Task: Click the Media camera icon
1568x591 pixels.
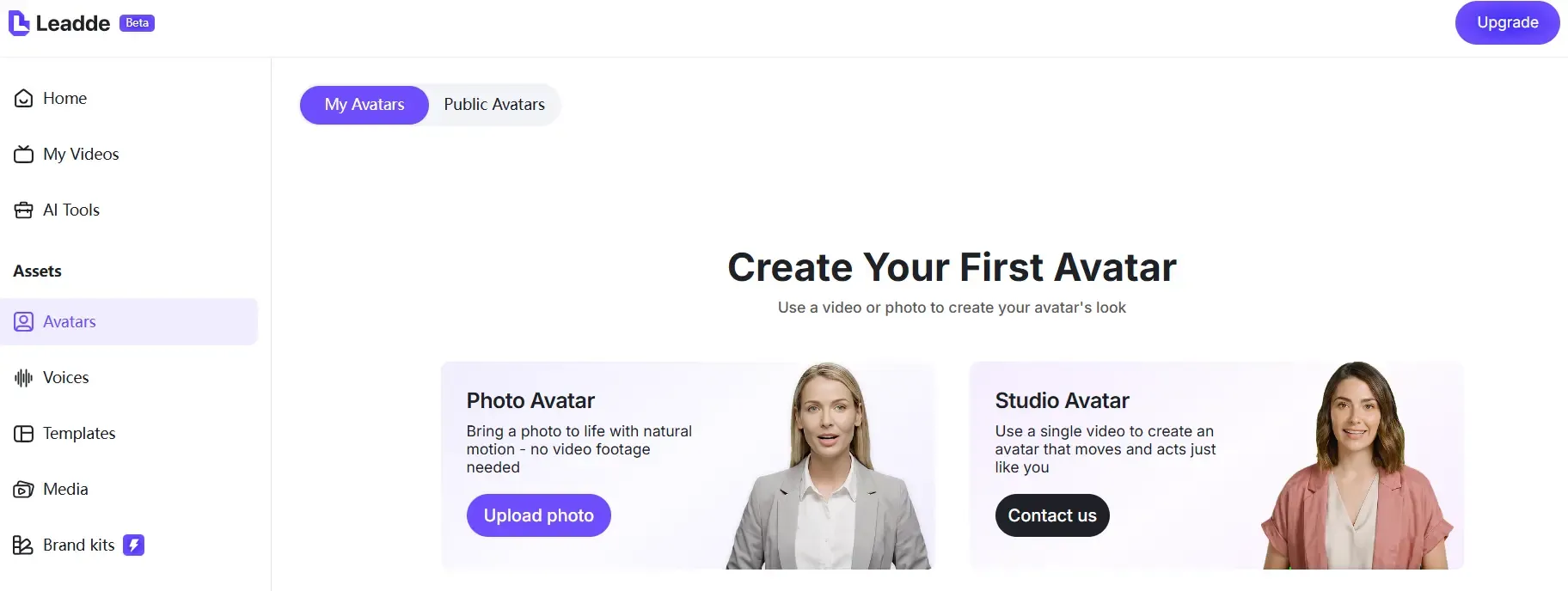Action: 24,490
